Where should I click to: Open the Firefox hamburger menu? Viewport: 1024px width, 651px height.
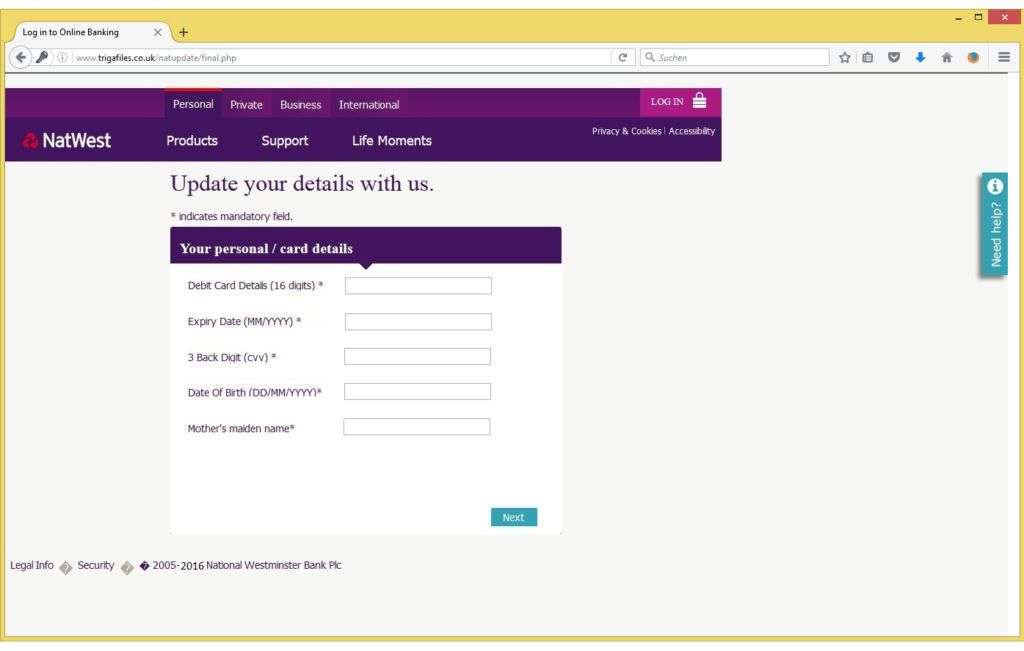1003,57
